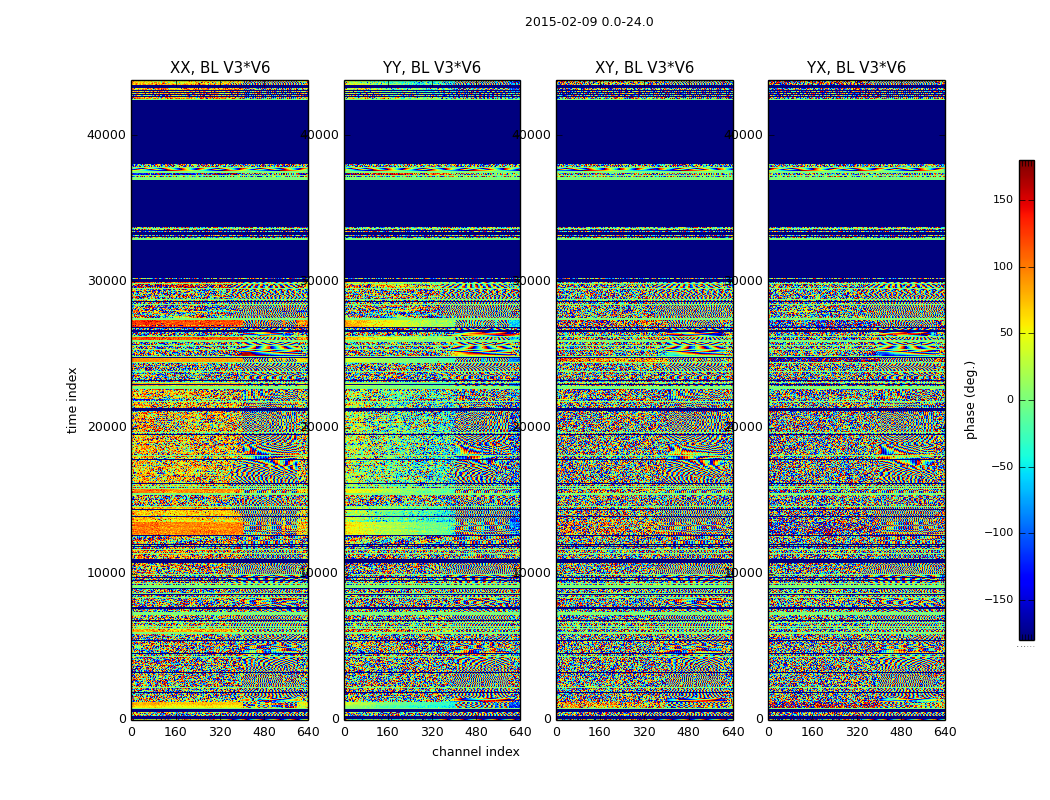The image size is (1050, 800).
Task: Click the 'channel index' x-axis label
Action: tap(476, 752)
